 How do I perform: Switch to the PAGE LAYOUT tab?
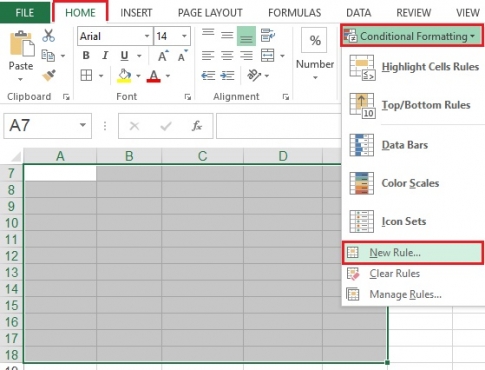(210, 13)
